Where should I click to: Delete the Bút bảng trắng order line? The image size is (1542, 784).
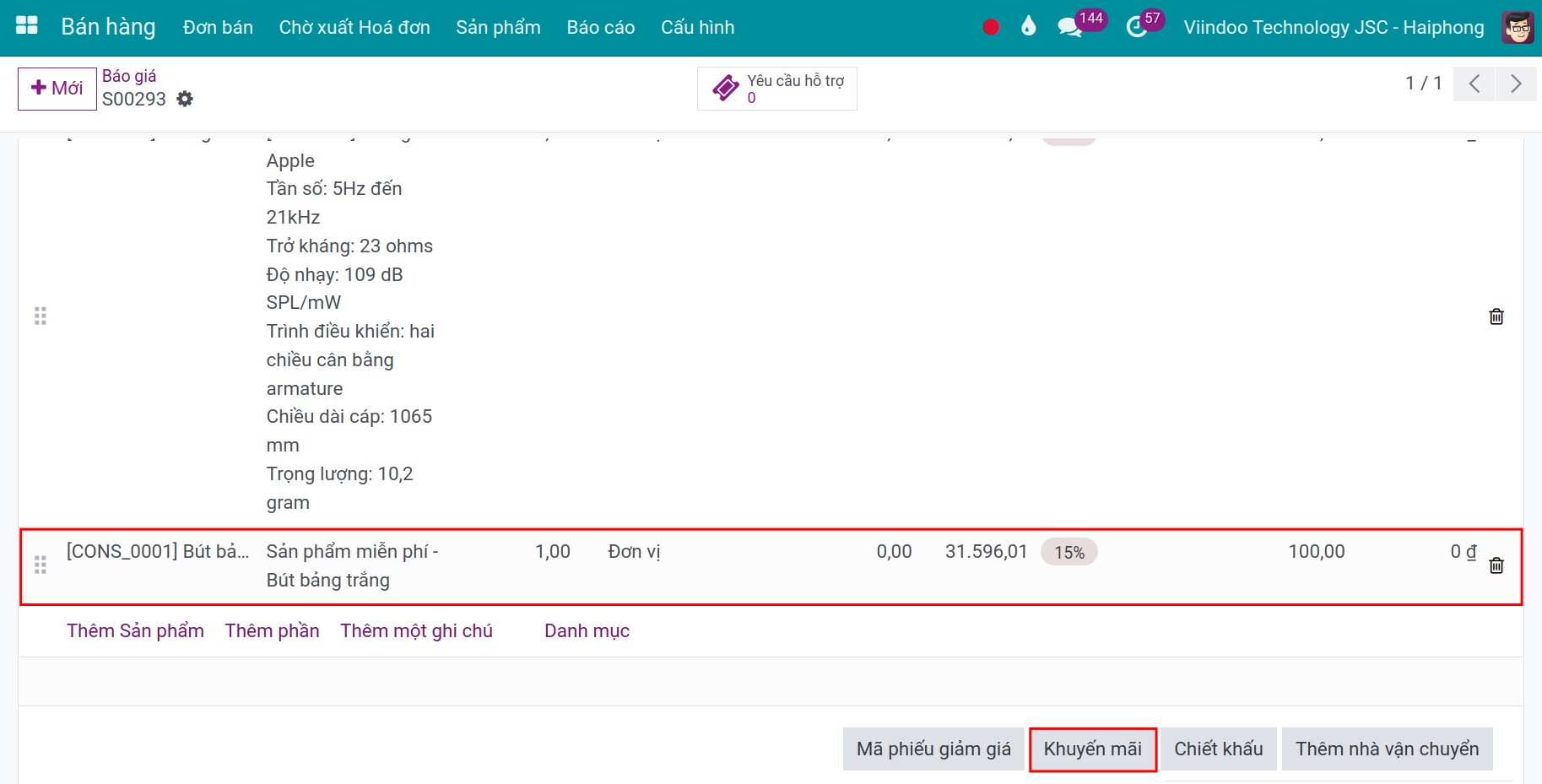[1496, 565]
